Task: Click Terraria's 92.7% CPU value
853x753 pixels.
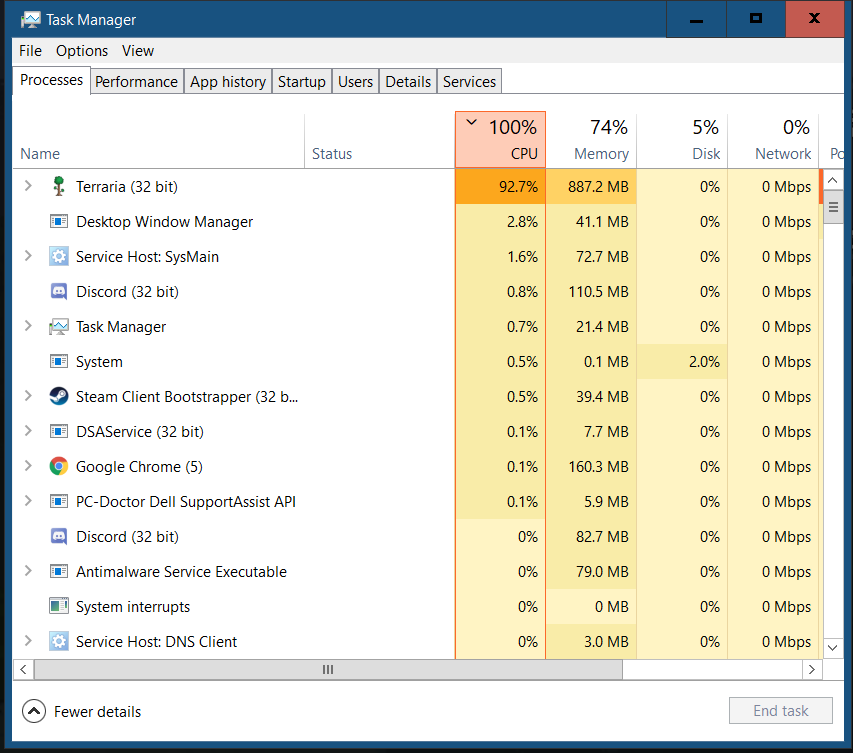Action: click(500, 187)
